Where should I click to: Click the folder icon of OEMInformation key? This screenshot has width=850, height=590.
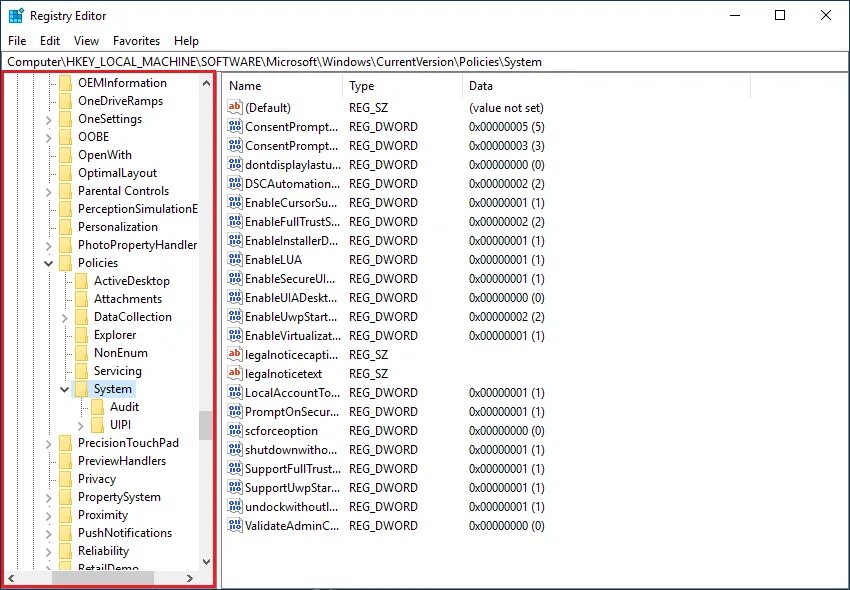point(65,83)
